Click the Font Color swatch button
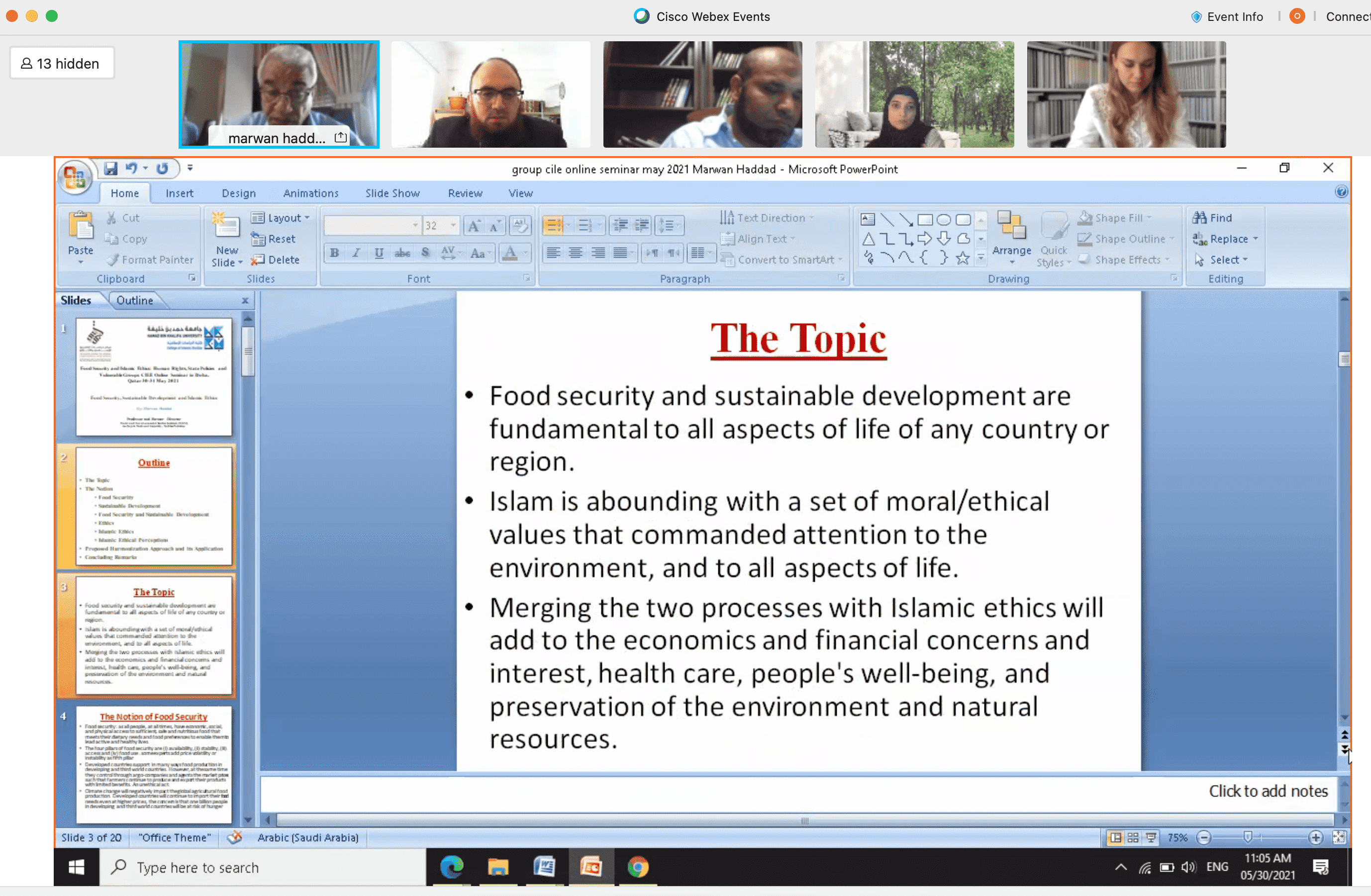 click(x=510, y=253)
